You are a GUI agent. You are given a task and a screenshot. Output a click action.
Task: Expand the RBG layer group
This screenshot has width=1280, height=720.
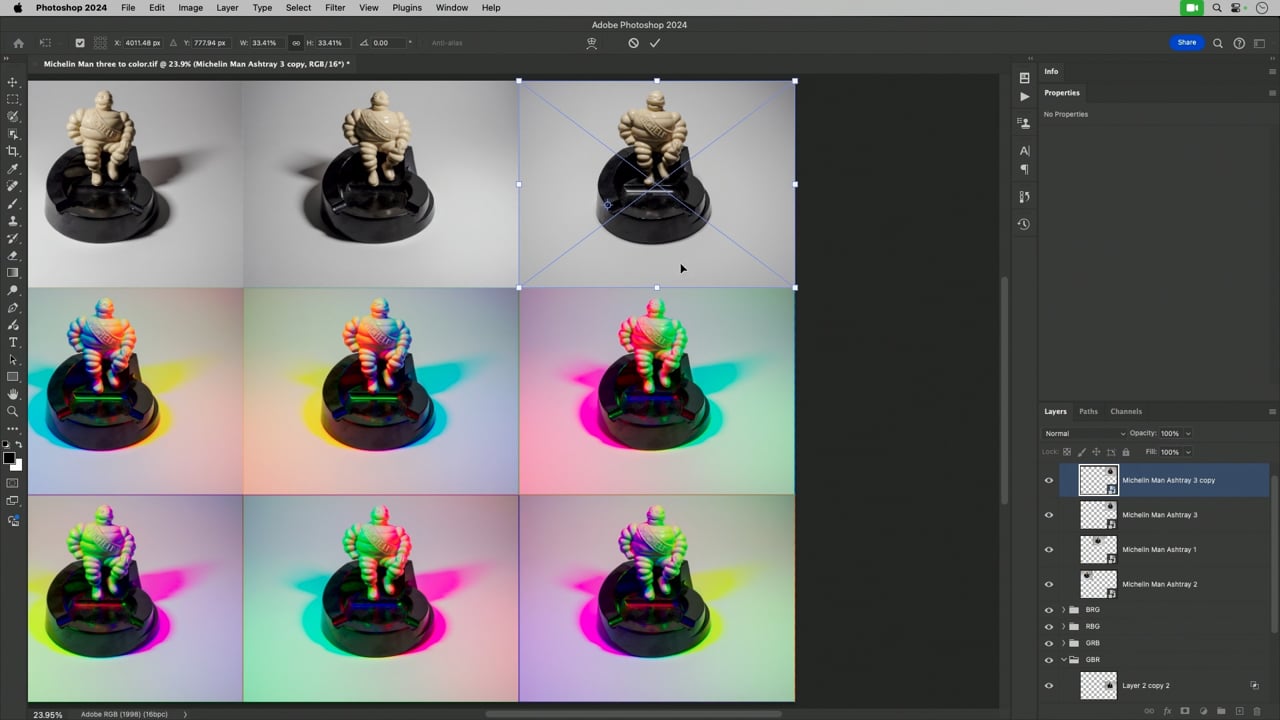click(x=1063, y=626)
